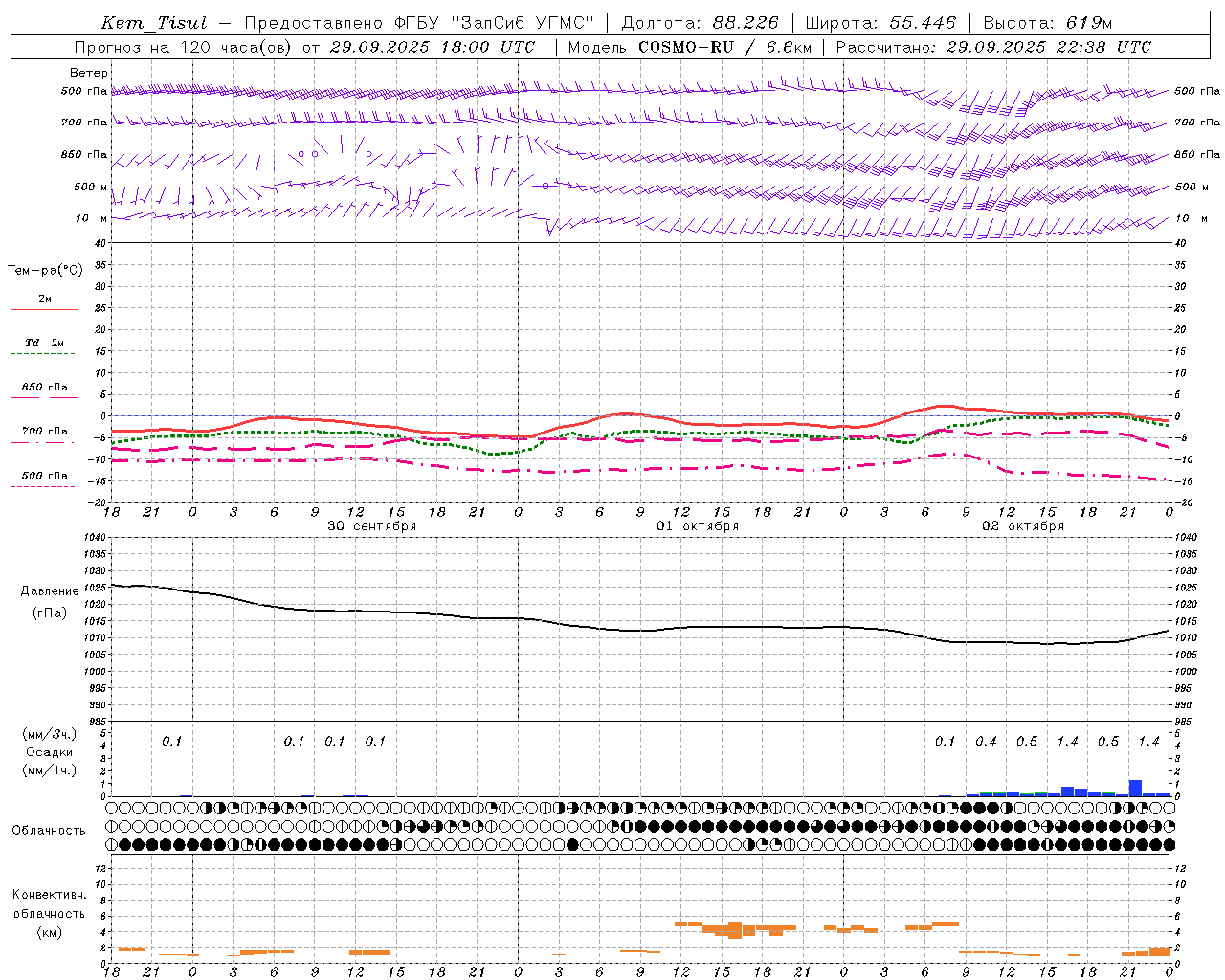Click the 'Td 2м' dew point legend entry

pos(45,343)
